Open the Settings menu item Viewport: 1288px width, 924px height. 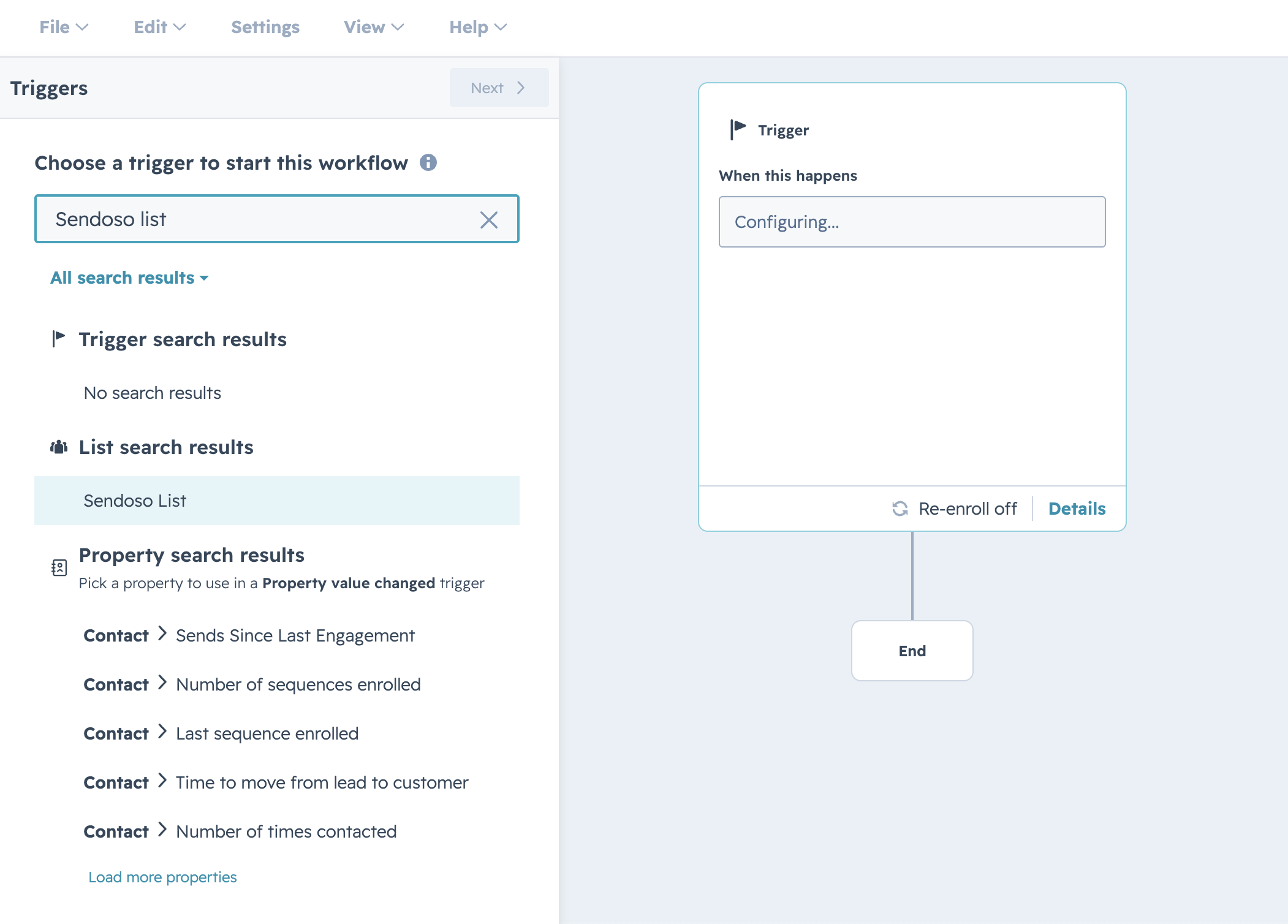click(x=265, y=27)
